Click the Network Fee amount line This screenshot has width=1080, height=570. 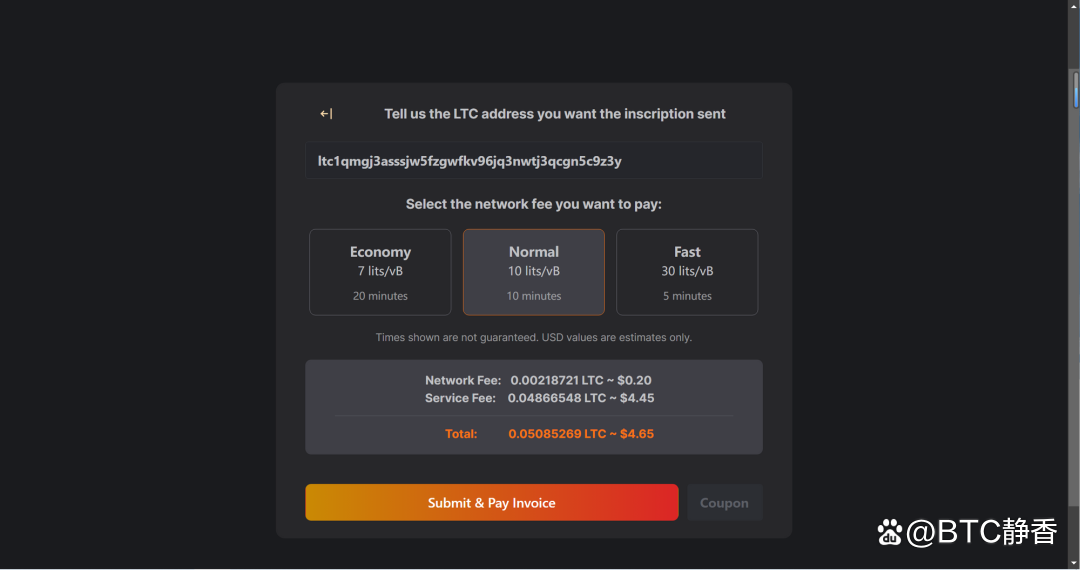coord(538,380)
